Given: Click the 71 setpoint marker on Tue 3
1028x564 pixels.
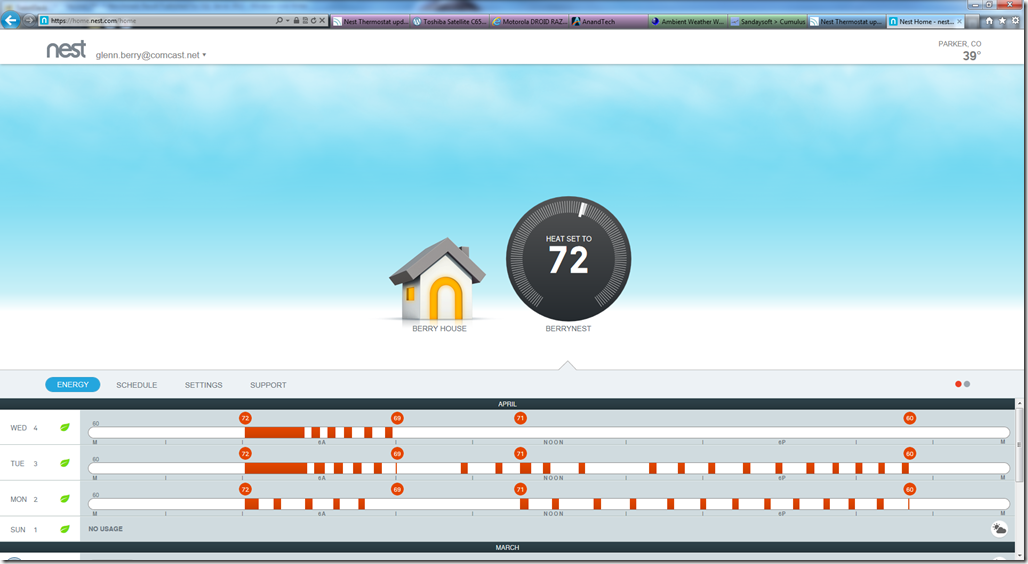Looking at the screenshot, I should pyautogui.click(x=520, y=453).
